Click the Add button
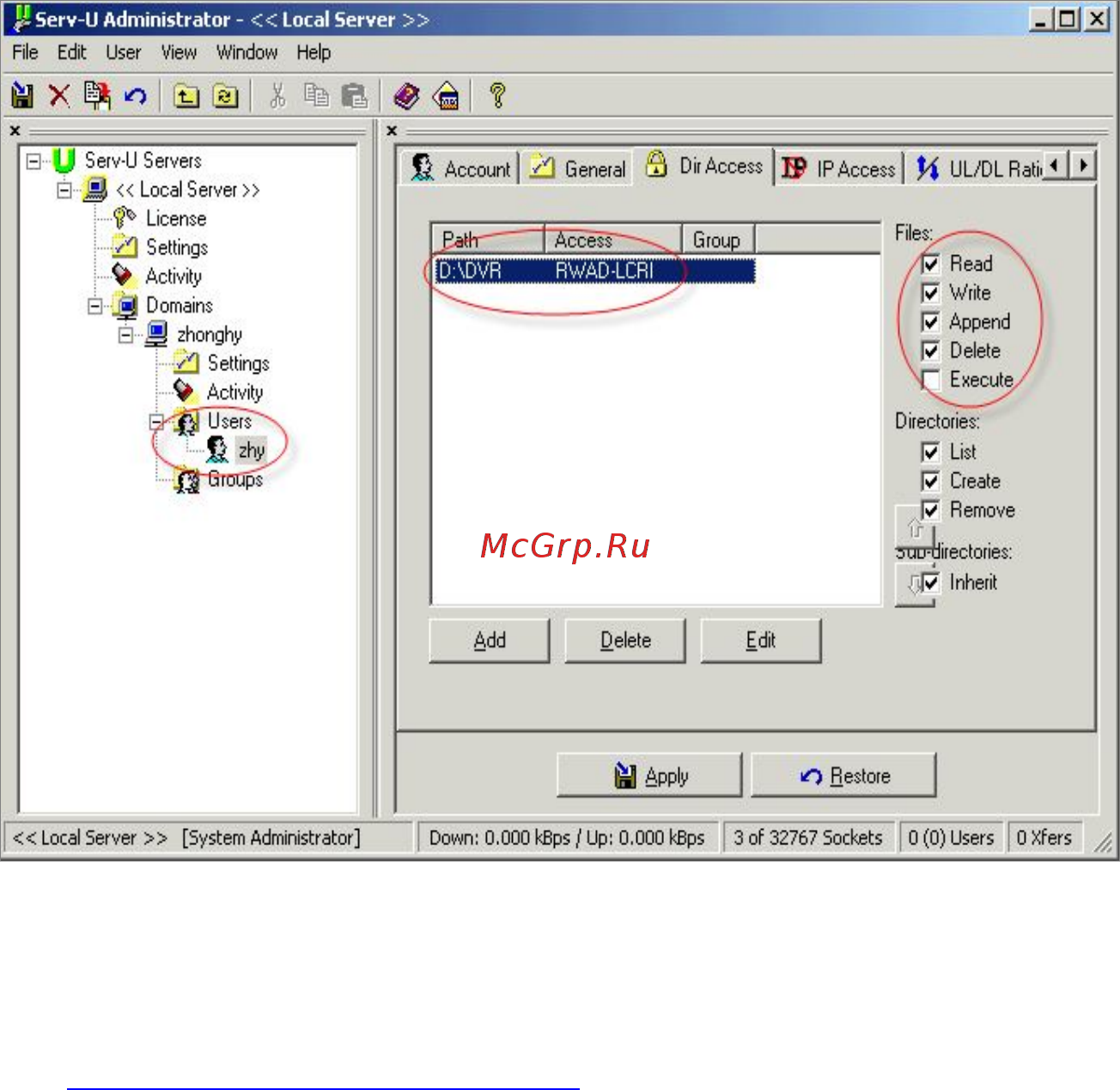1120x1090 pixels. (490, 641)
